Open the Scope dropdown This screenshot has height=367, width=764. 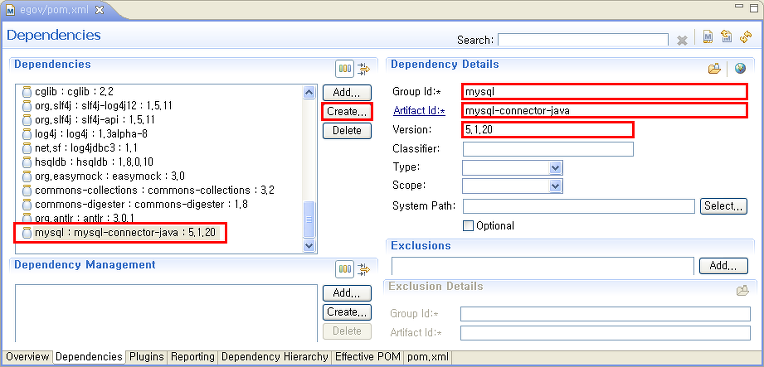click(x=555, y=186)
